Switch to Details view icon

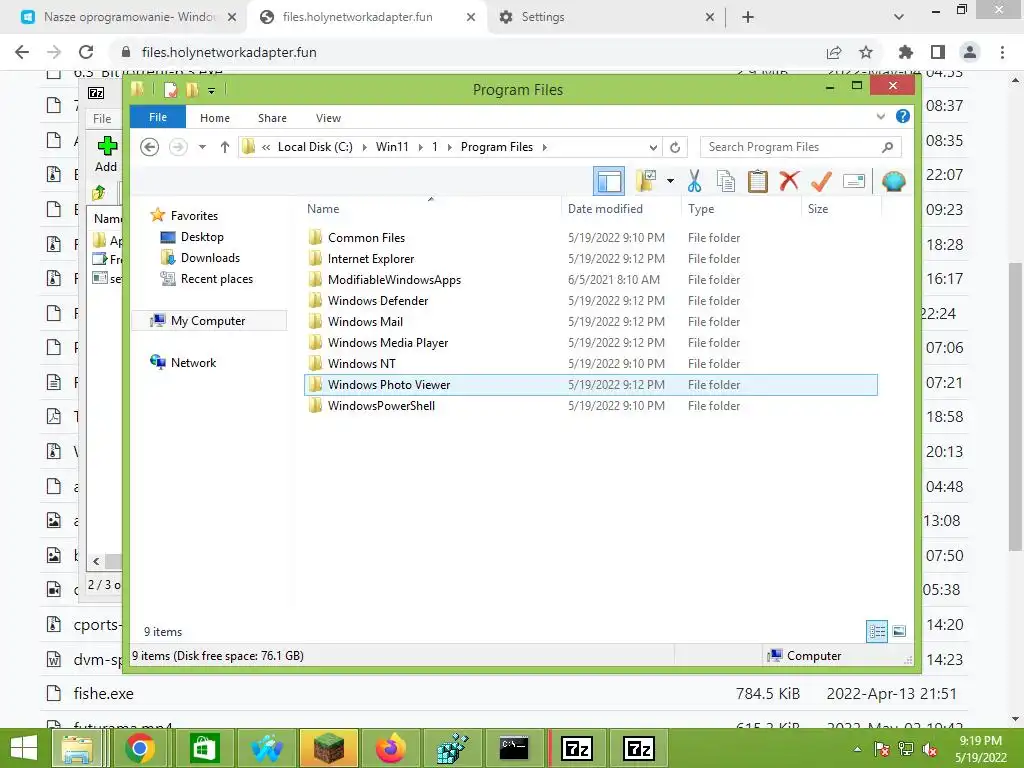pos(877,631)
